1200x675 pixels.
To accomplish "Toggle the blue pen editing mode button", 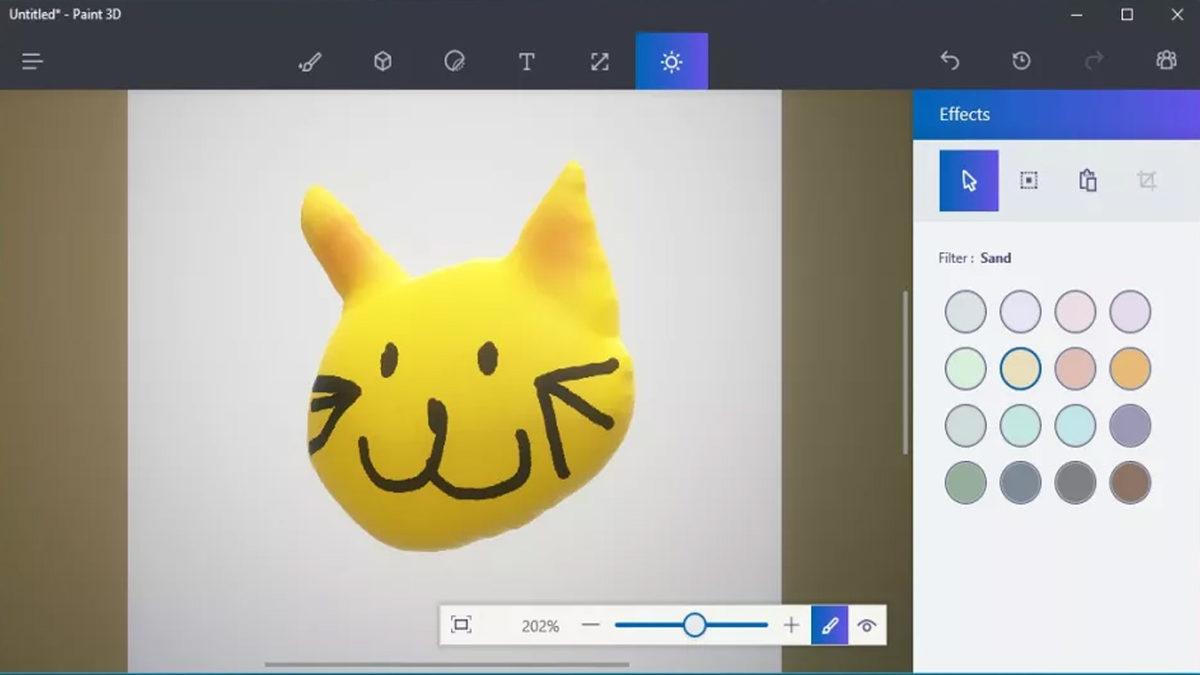I will point(829,626).
